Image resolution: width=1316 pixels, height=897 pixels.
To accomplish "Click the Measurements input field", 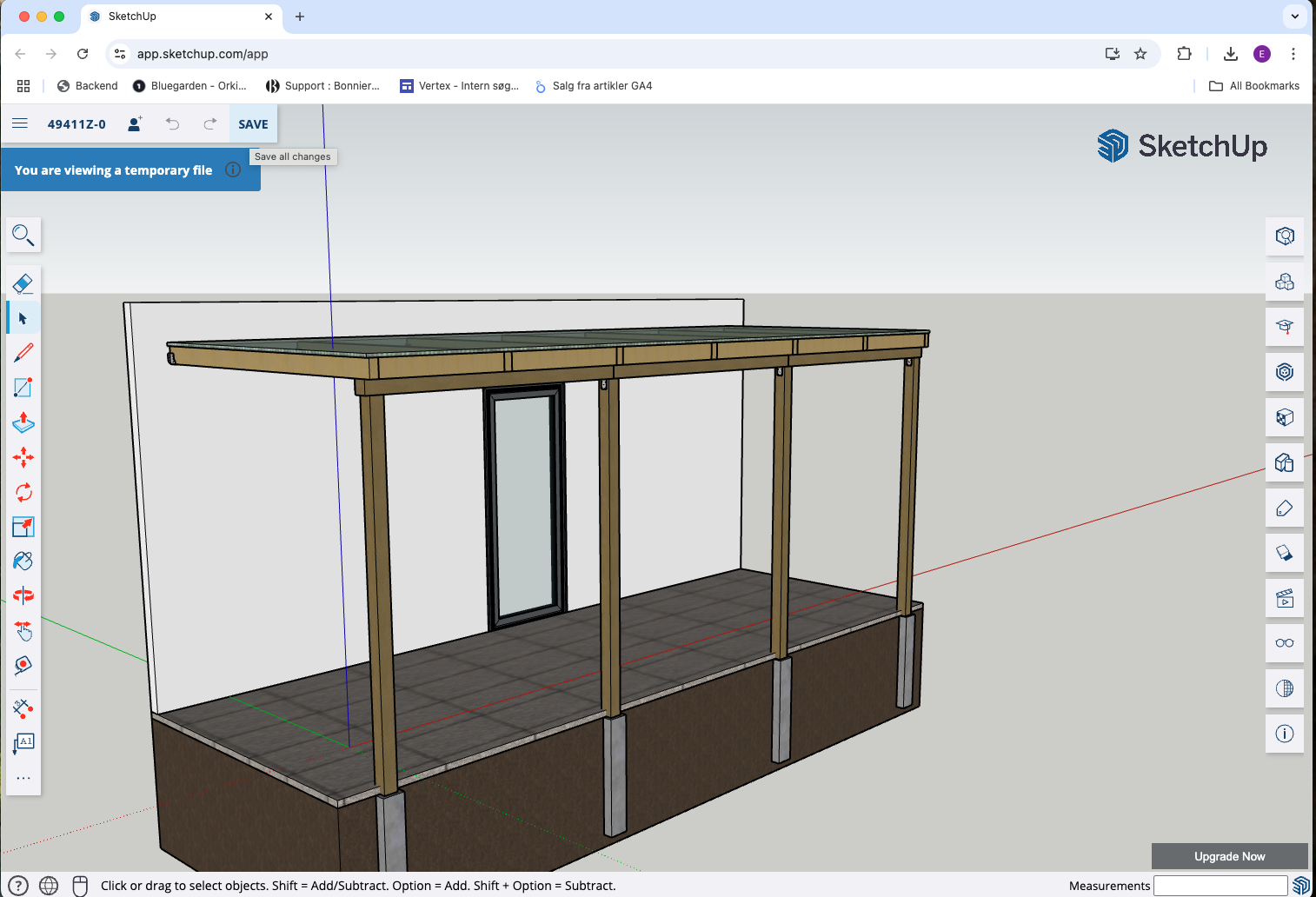I will [1220, 886].
